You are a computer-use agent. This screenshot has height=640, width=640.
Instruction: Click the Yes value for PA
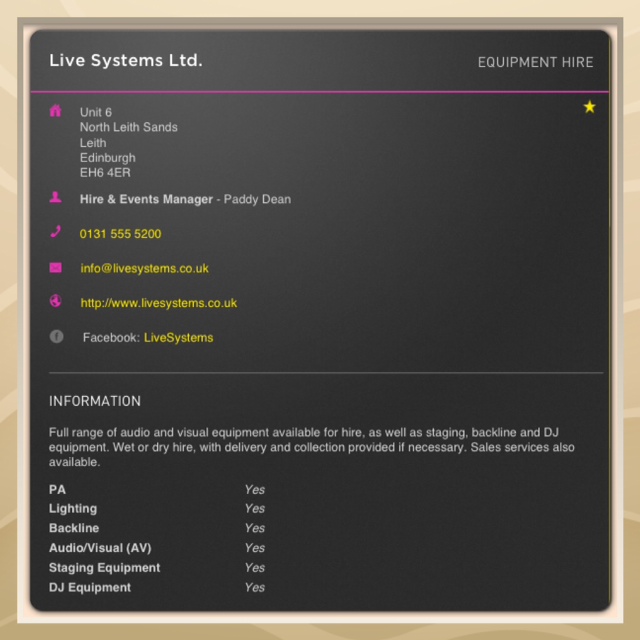pos(255,489)
